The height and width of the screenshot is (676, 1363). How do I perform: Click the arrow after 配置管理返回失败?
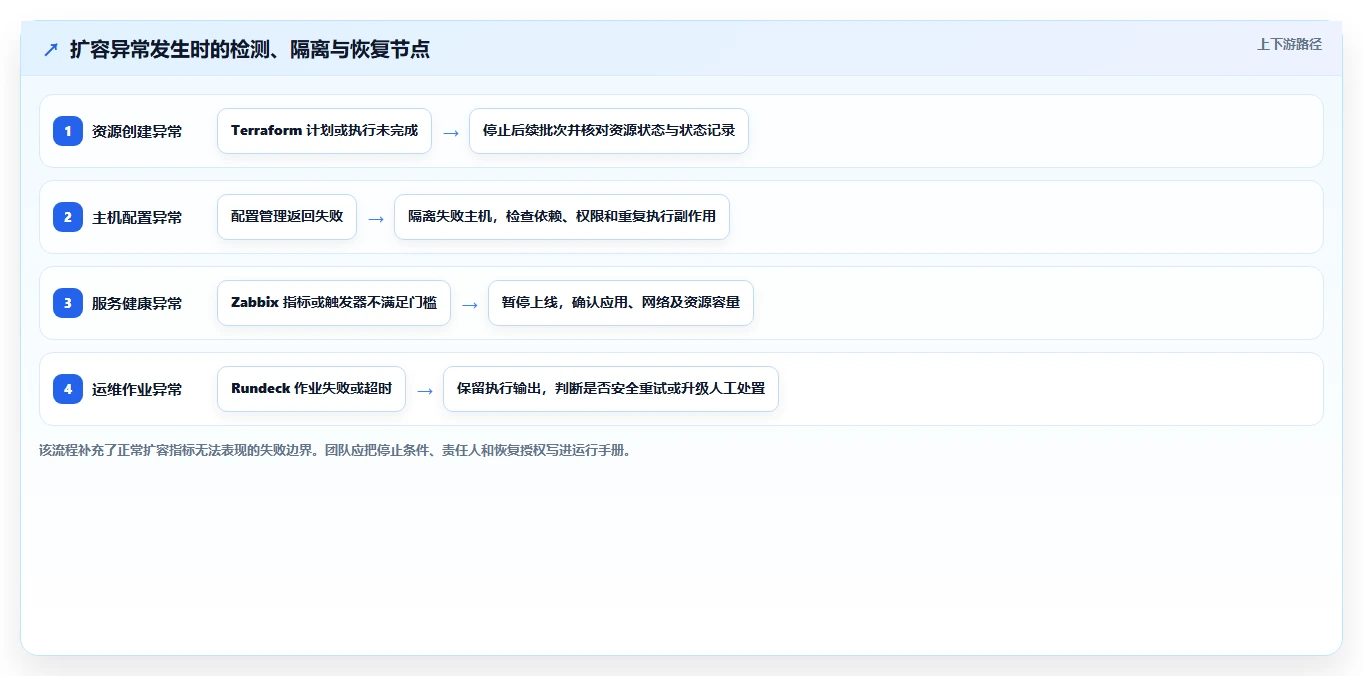[x=376, y=218]
